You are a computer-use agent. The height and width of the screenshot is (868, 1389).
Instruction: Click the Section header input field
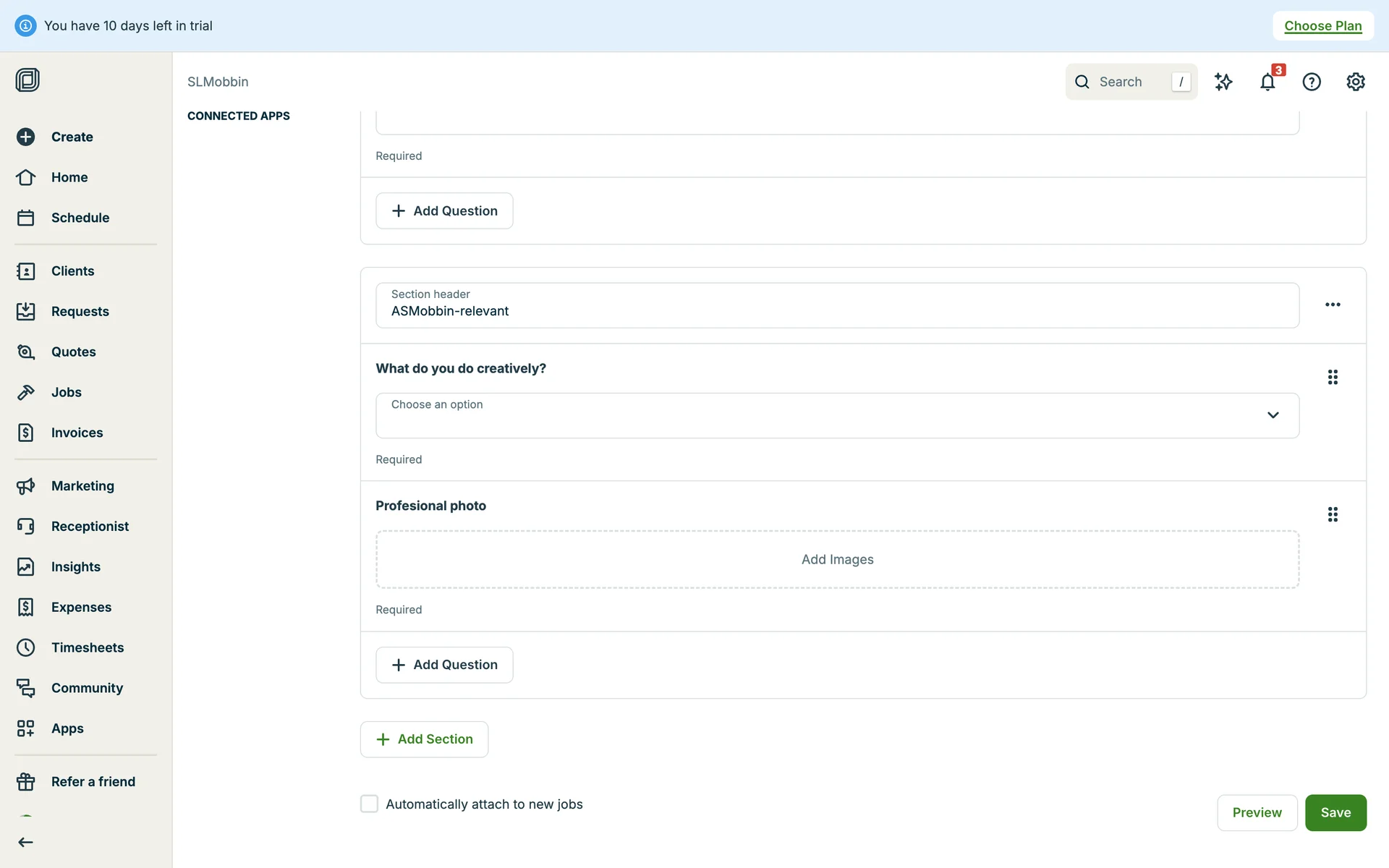[x=837, y=305]
